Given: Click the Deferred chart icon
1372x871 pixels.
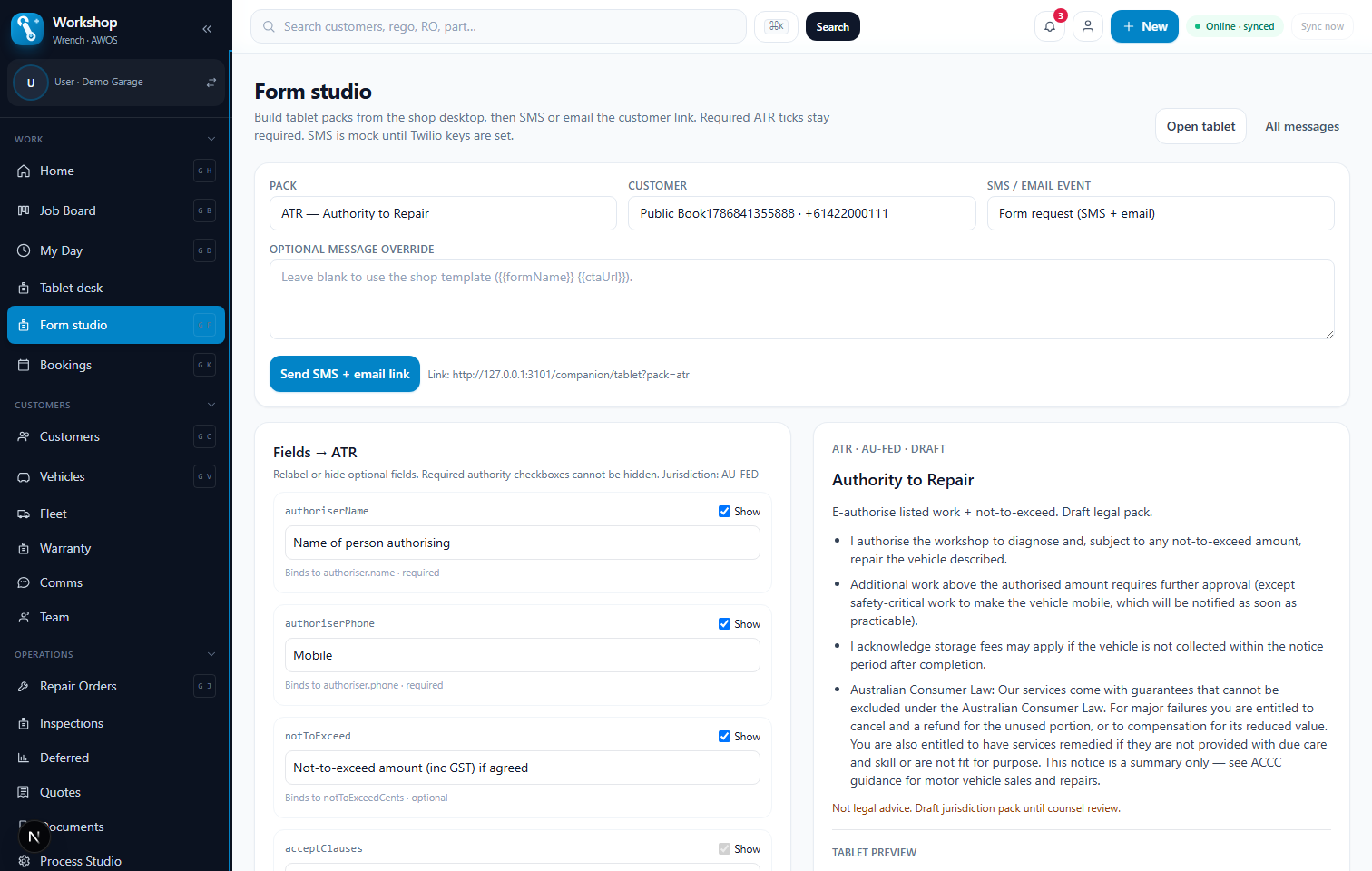Looking at the screenshot, I should [x=24, y=758].
